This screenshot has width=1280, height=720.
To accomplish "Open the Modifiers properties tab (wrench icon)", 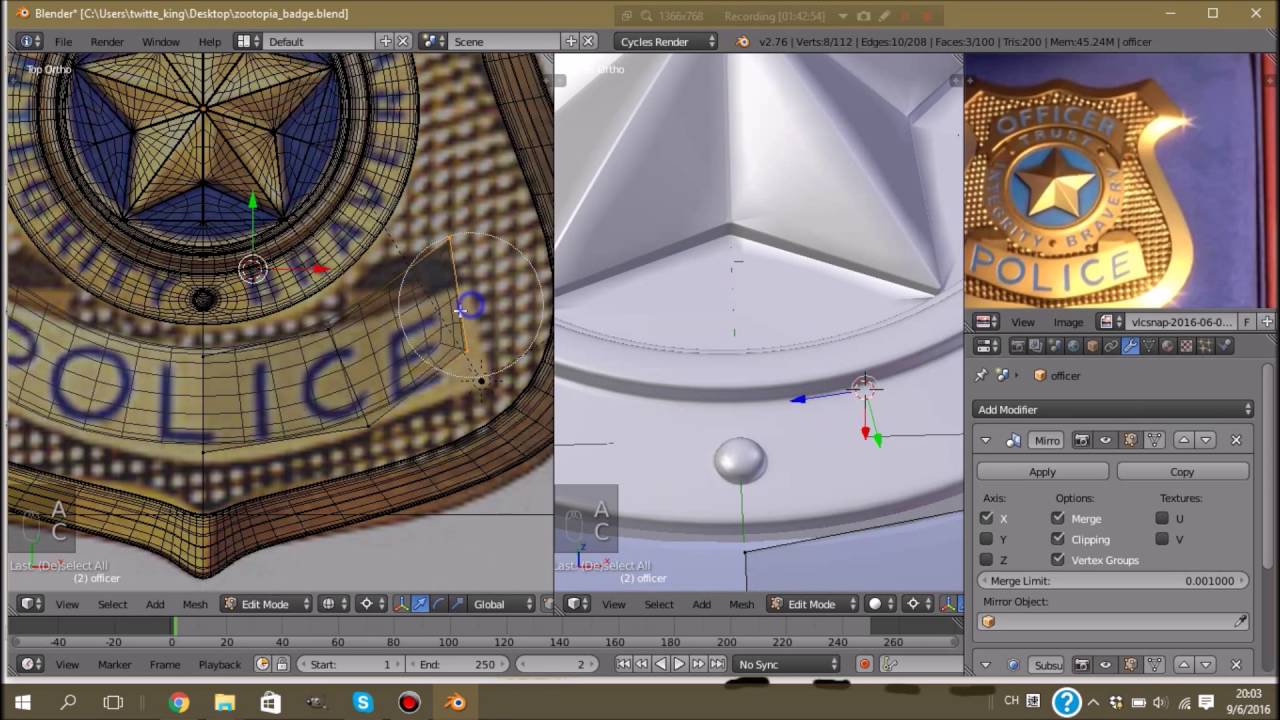I will click(1130, 346).
